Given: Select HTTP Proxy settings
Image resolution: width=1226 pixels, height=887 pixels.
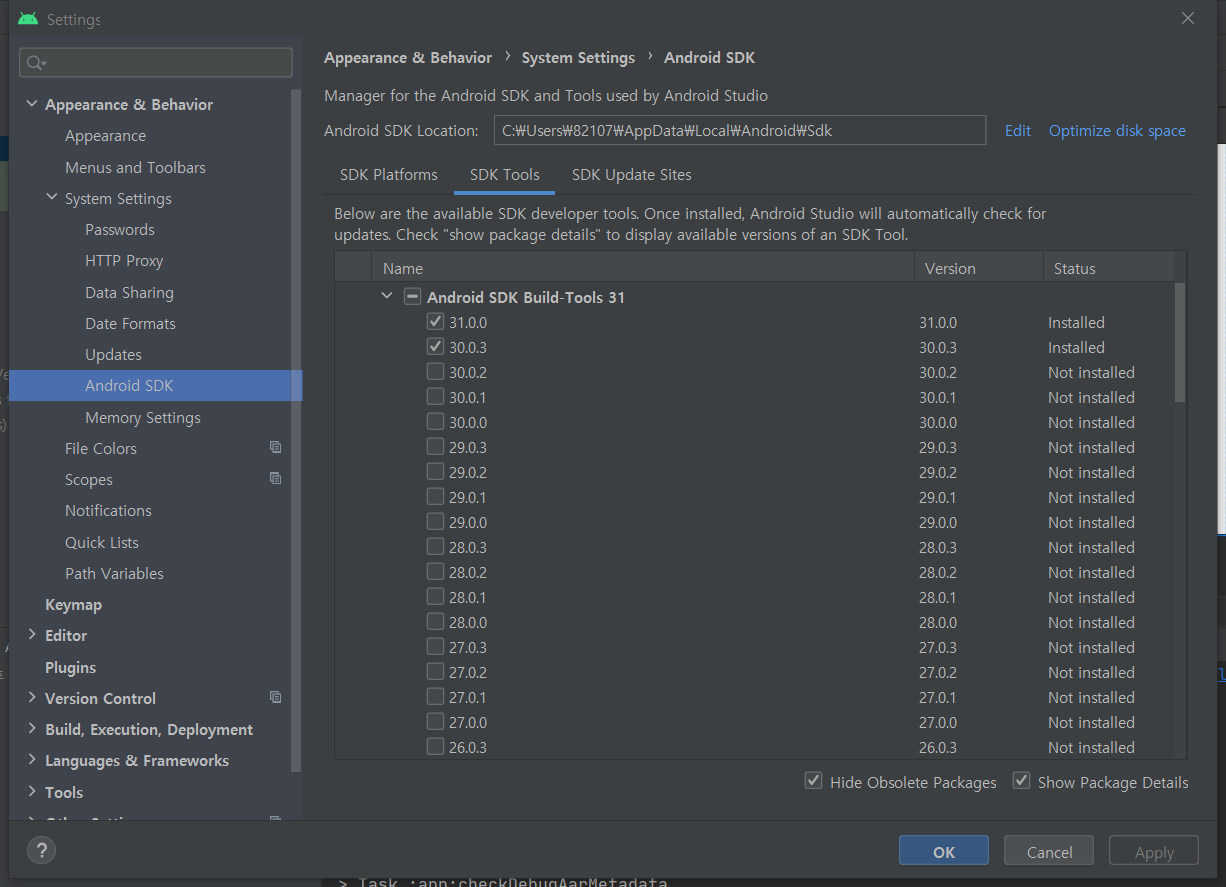Looking at the screenshot, I should [x=124, y=261].
